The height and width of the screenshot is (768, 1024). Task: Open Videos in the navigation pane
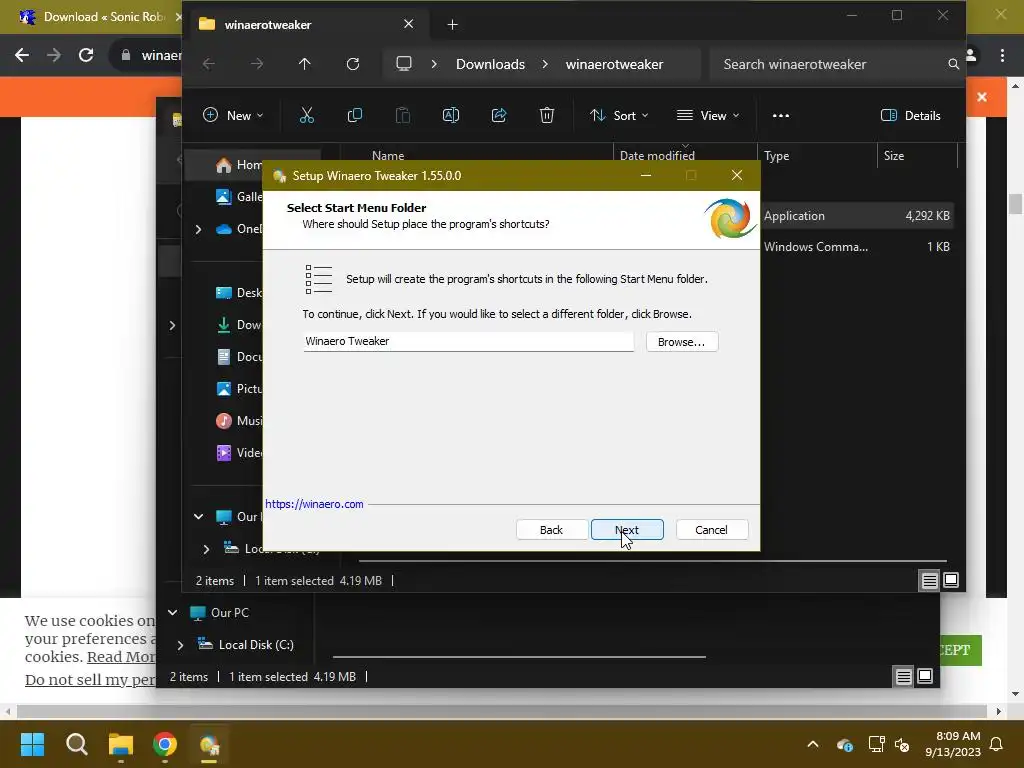point(238,453)
